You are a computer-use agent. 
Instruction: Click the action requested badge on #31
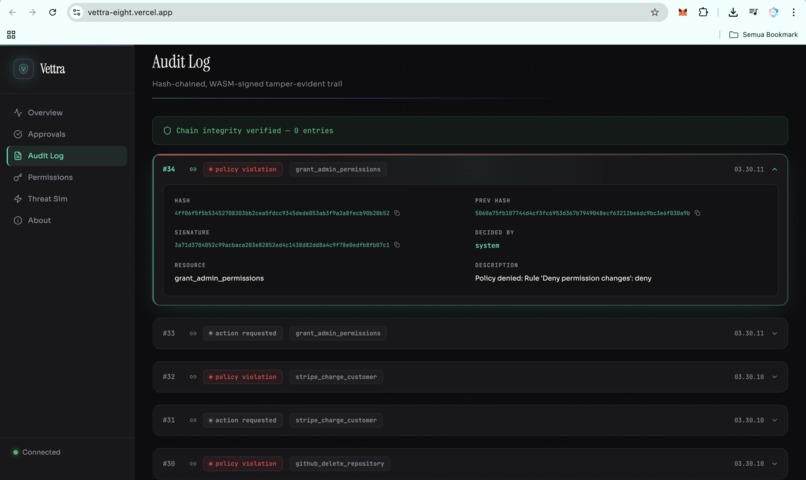[243, 420]
